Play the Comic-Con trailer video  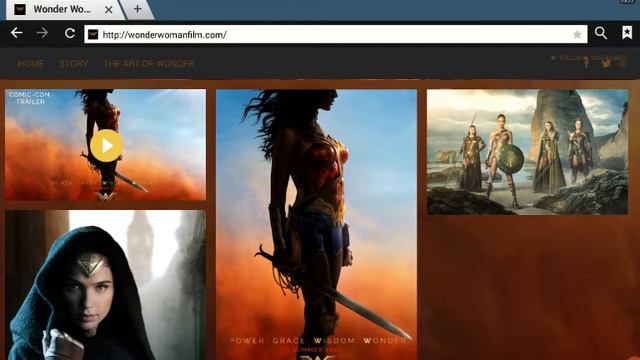[x=106, y=145]
